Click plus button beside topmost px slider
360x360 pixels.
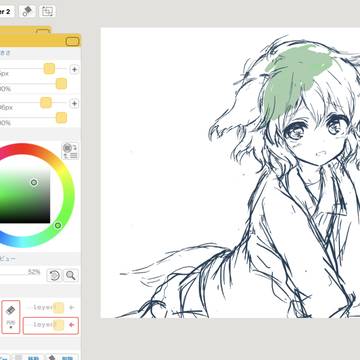click(74, 69)
